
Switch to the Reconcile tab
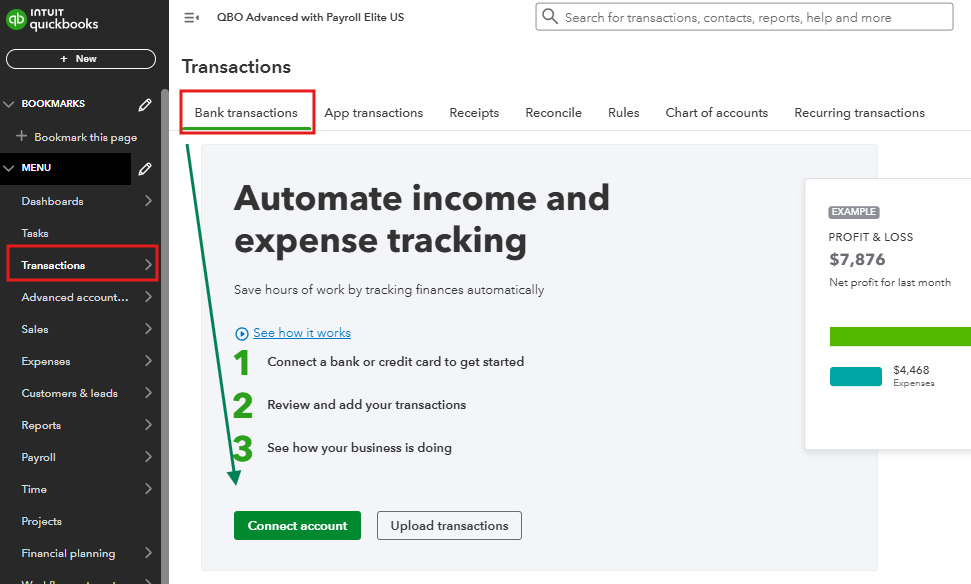pyautogui.click(x=554, y=113)
